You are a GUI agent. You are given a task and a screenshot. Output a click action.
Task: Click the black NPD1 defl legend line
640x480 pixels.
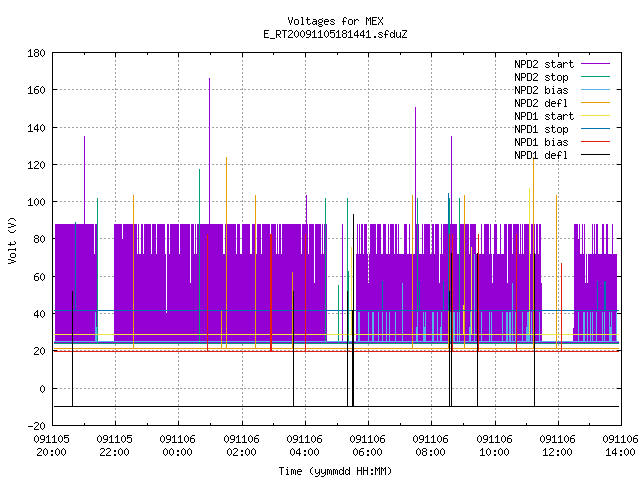(596, 155)
